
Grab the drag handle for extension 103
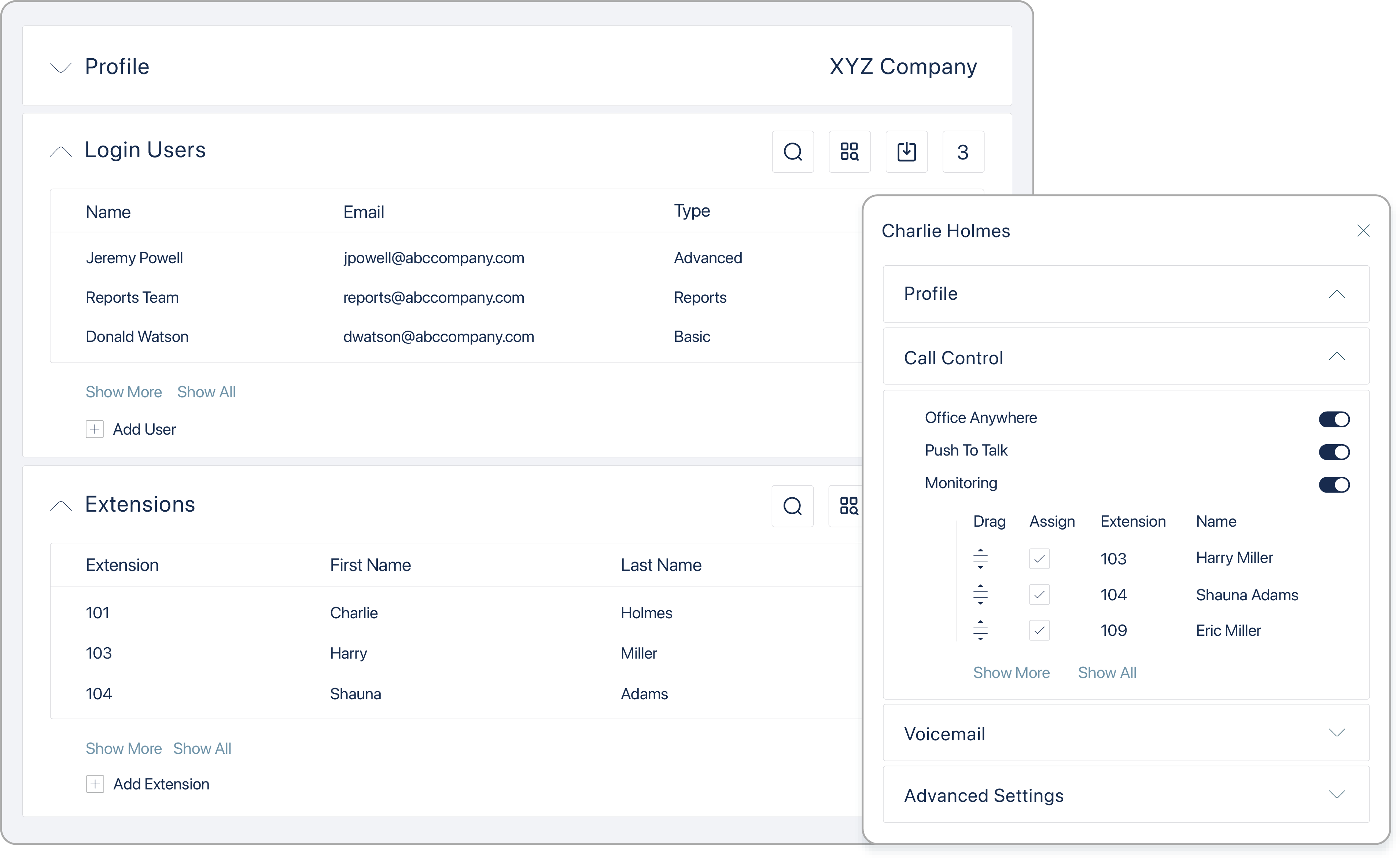point(981,559)
